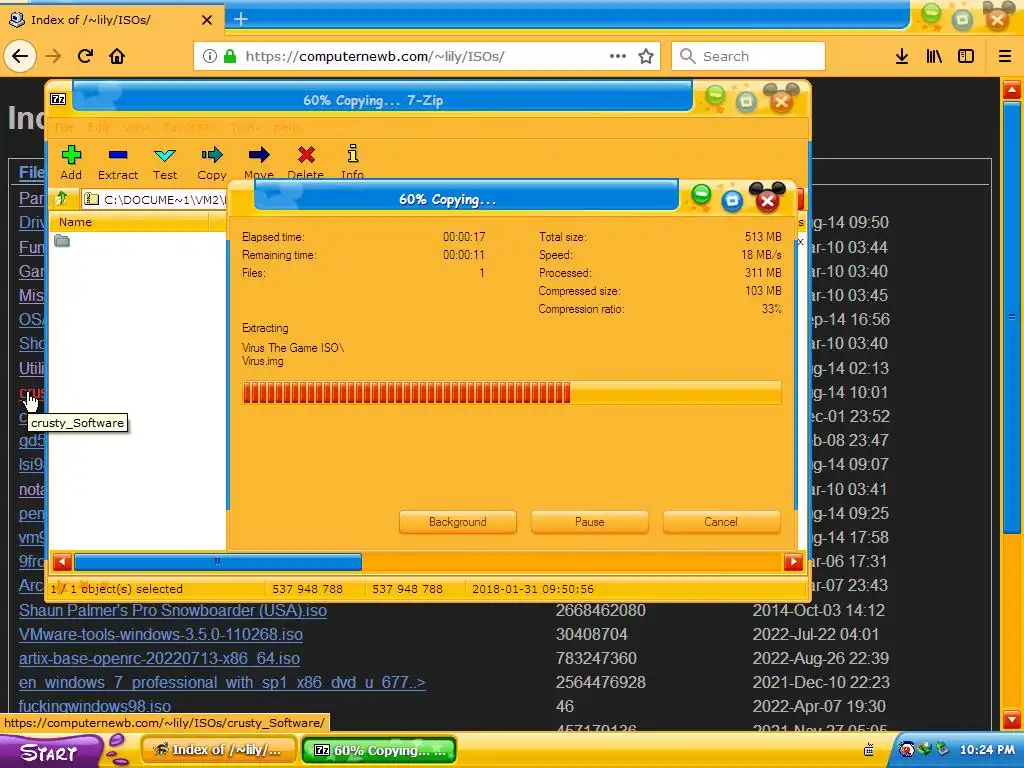
Task: Click the 7-Zip scrollbar right arrow
Action: [793, 562]
